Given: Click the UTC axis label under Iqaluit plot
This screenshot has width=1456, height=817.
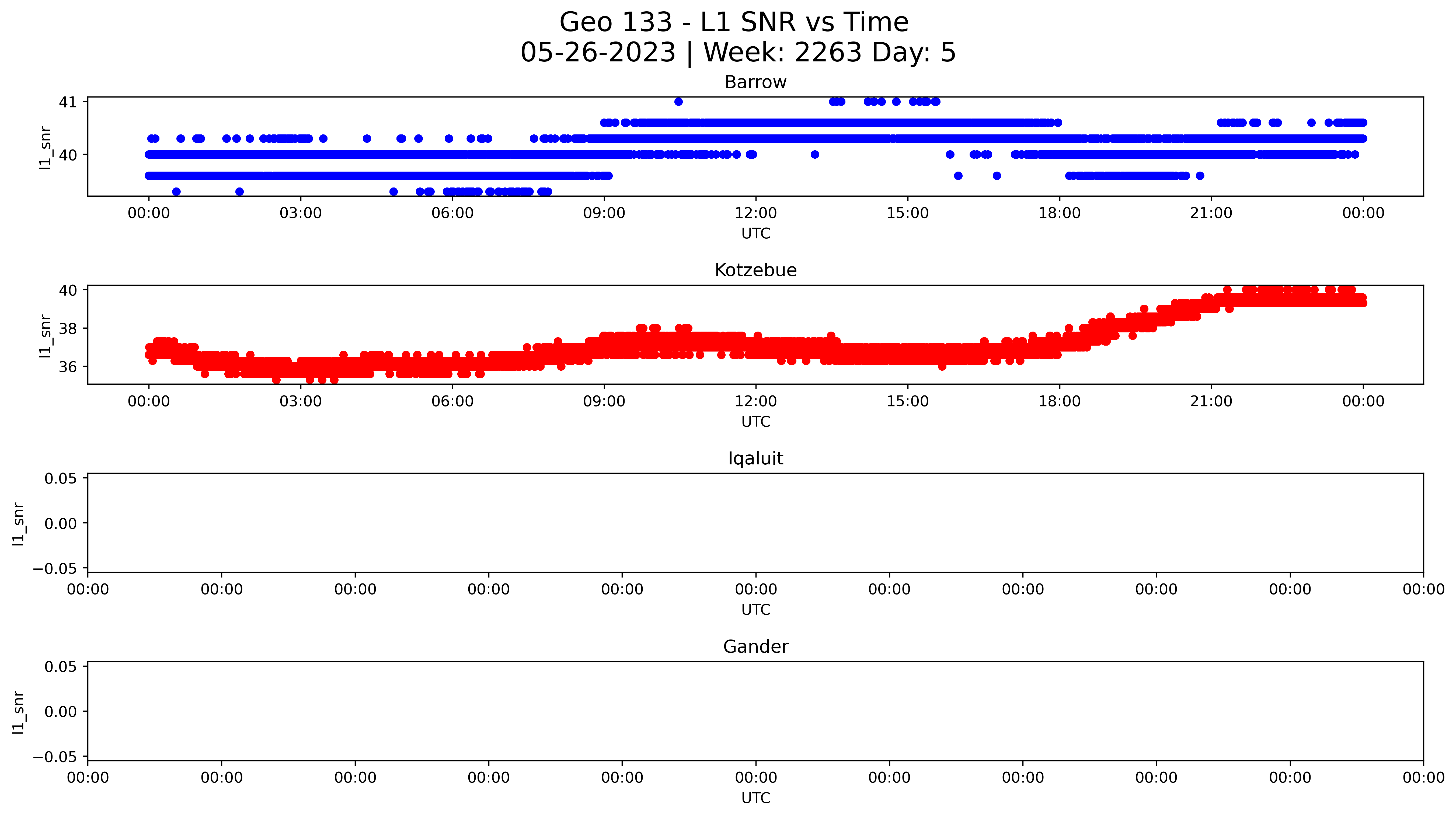Looking at the screenshot, I should (756, 610).
